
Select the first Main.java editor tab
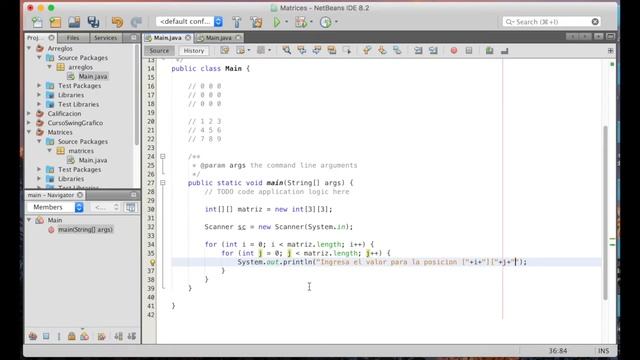pyautogui.click(x=167, y=38)
